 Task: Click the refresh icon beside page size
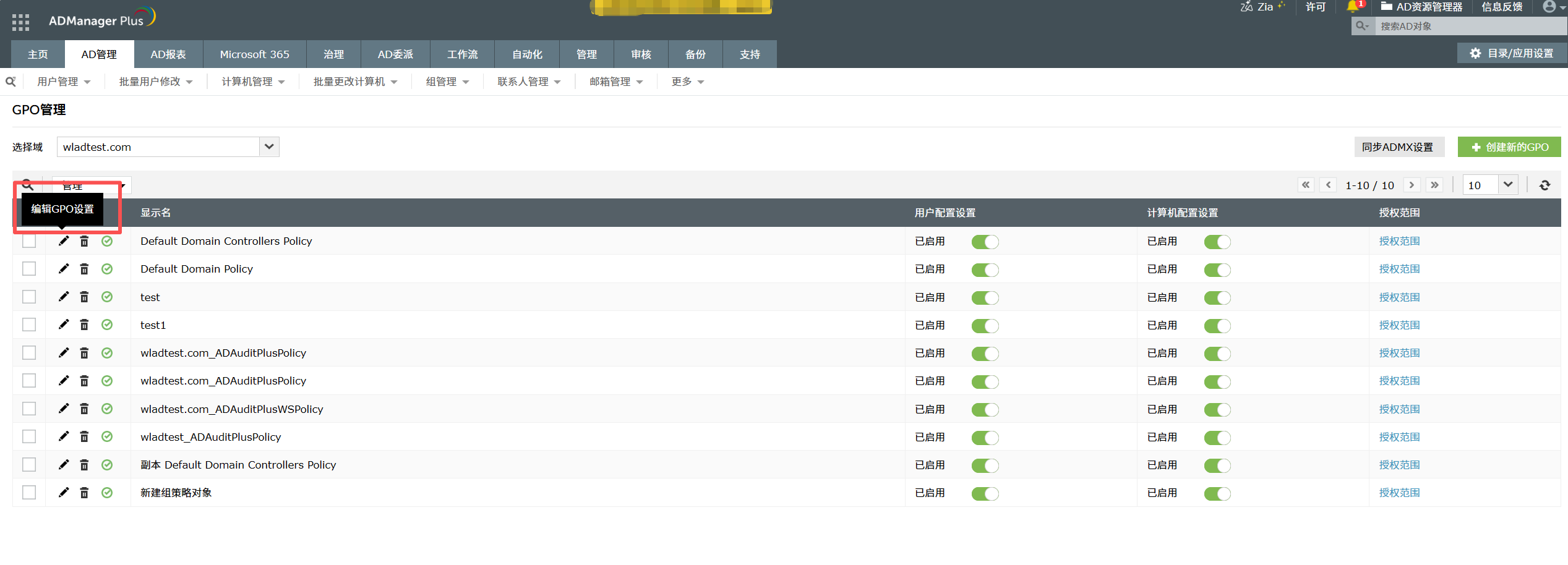pos(1544,185)
